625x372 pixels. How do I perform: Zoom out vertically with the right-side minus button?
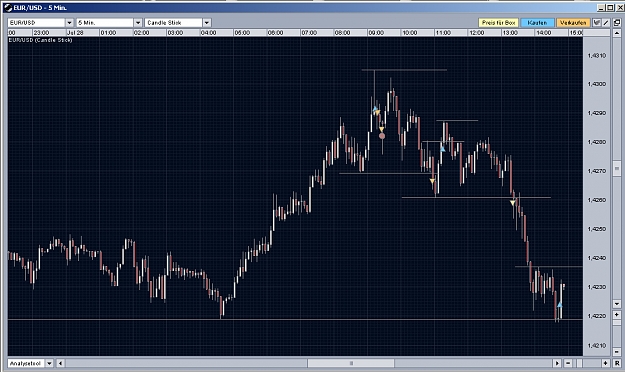click(x=617, y=352)
